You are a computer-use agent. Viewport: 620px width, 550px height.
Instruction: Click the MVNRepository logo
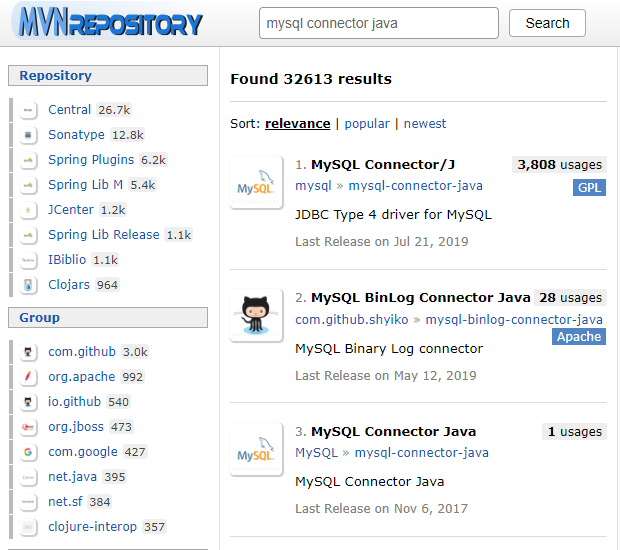(109, 22)
